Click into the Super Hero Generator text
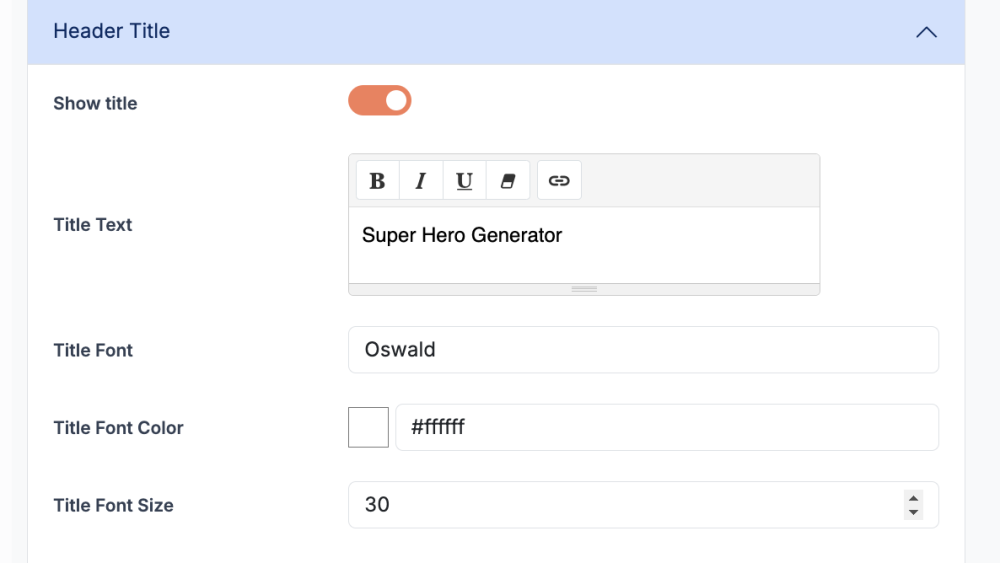1000x563 pixels. [462, 236]
